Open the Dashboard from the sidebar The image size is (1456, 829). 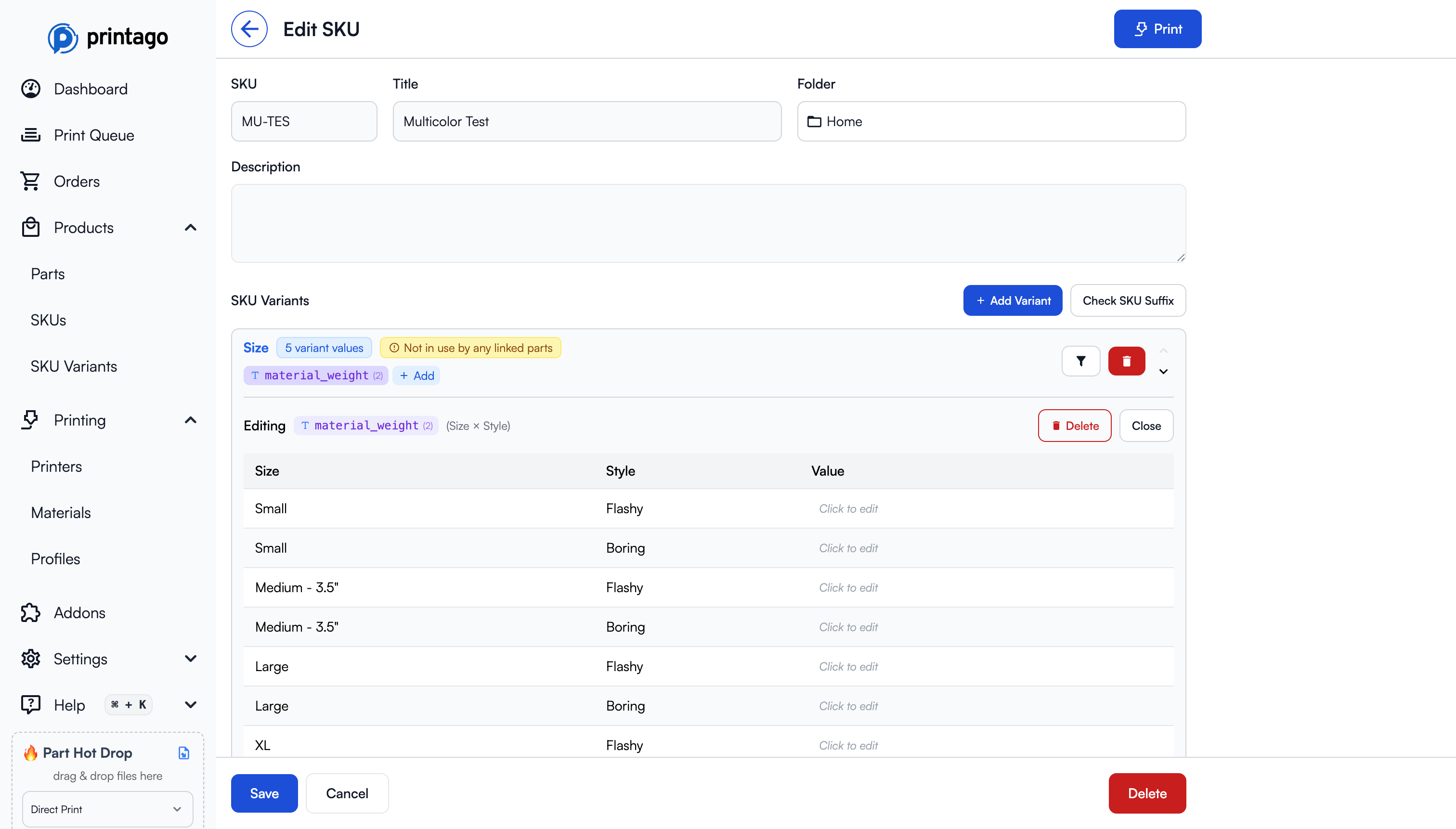click(x=31, y=88)
